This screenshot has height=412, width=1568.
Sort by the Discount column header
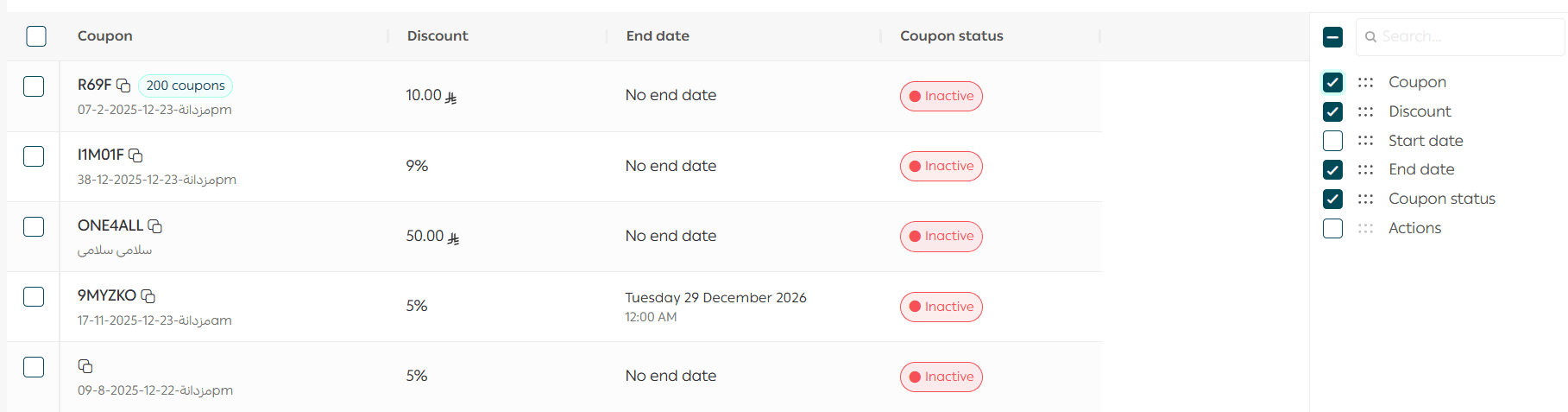tap(438, 36)
